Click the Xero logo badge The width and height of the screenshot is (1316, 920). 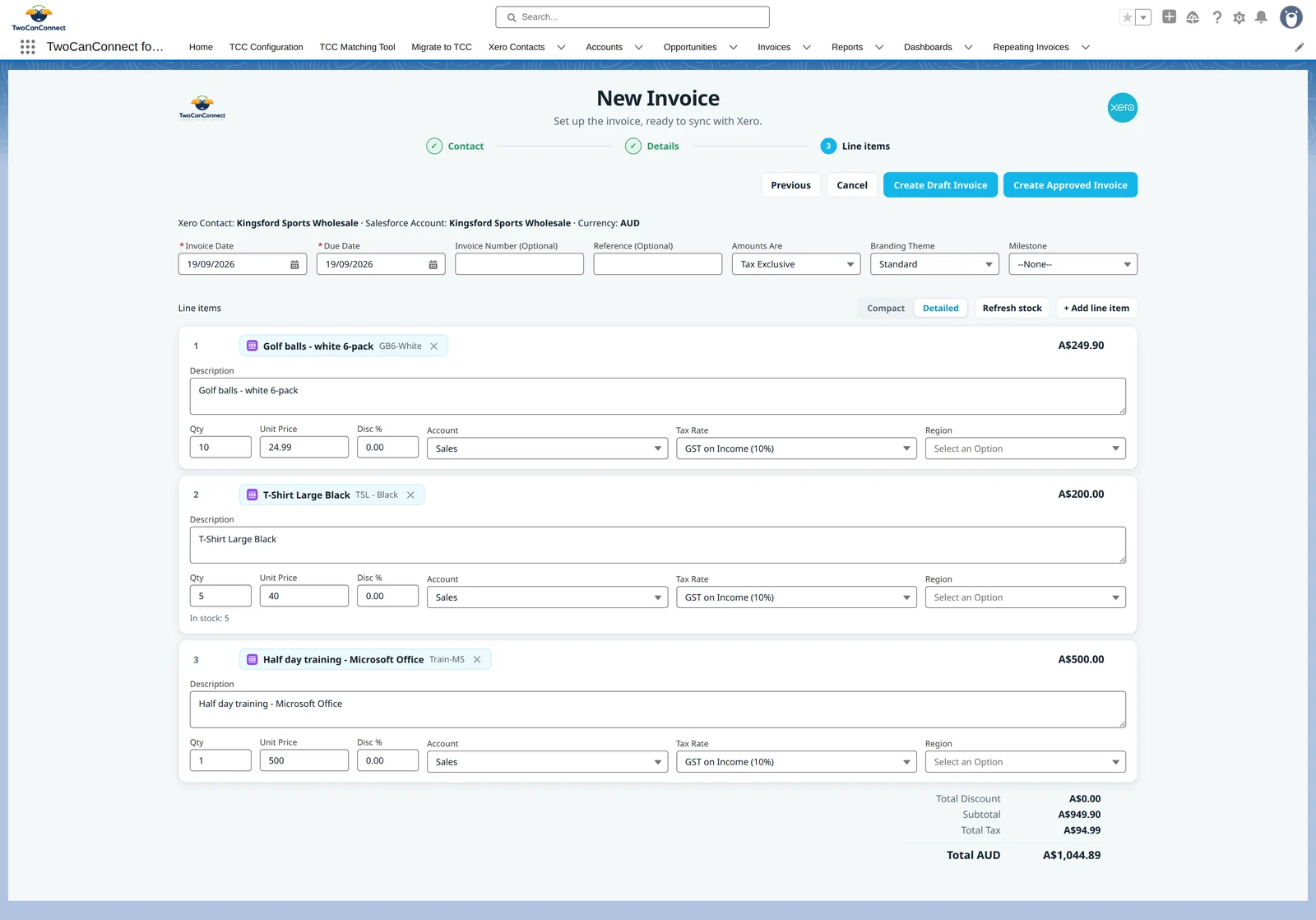[x=1122, y=108]
